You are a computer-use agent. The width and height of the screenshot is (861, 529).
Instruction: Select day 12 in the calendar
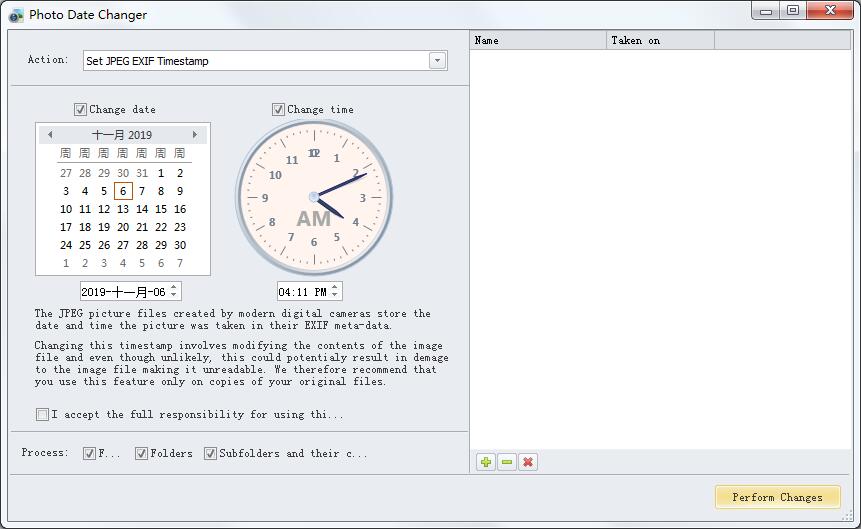coord(104,209)
